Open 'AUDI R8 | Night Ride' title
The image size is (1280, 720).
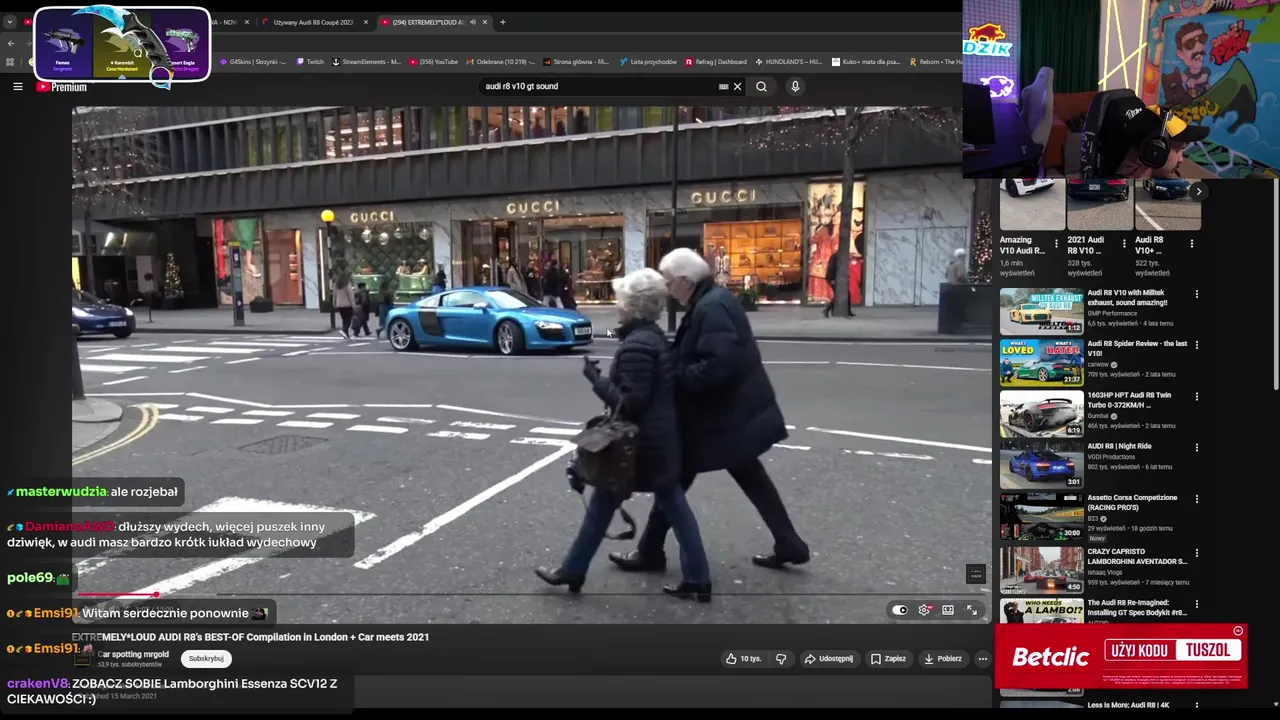tap(1119, 446)
